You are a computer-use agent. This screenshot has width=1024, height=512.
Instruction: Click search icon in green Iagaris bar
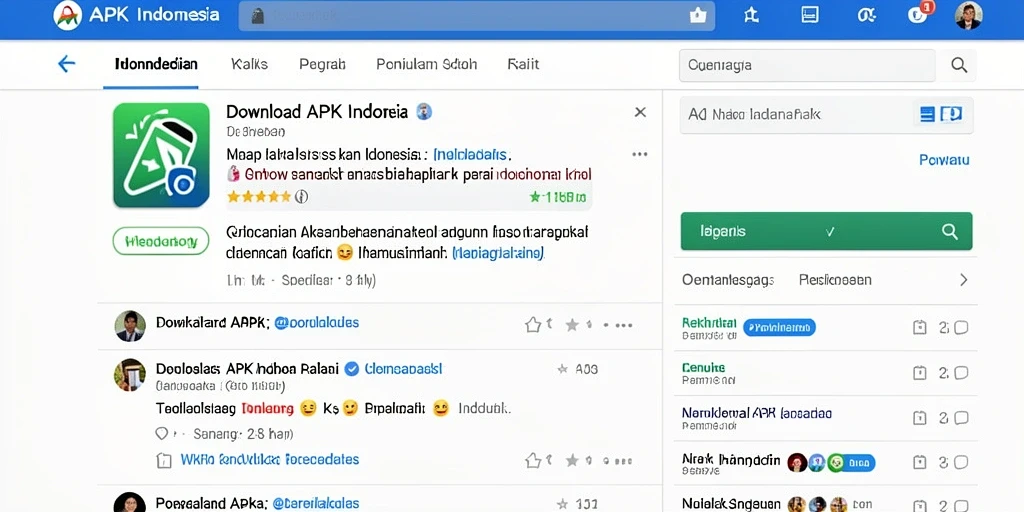point(950,231)
